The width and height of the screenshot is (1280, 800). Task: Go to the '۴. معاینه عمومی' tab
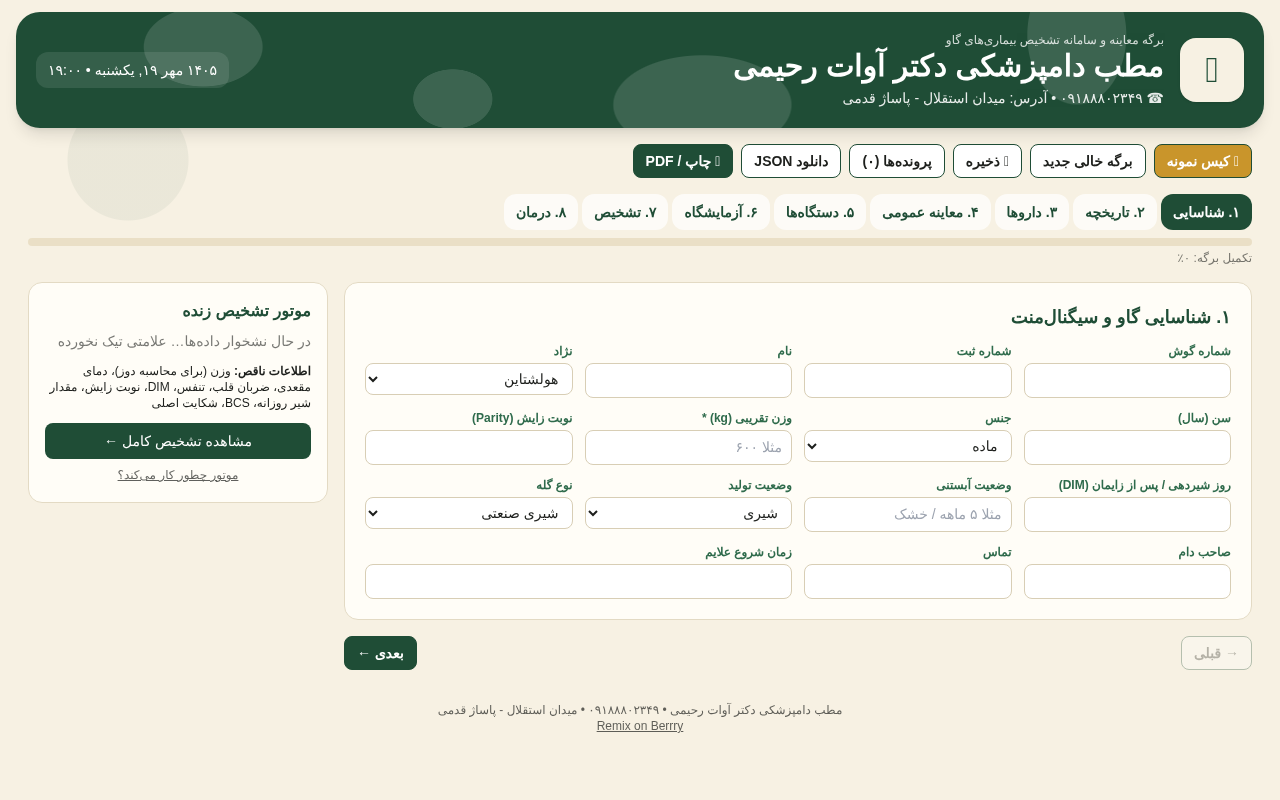930,212
